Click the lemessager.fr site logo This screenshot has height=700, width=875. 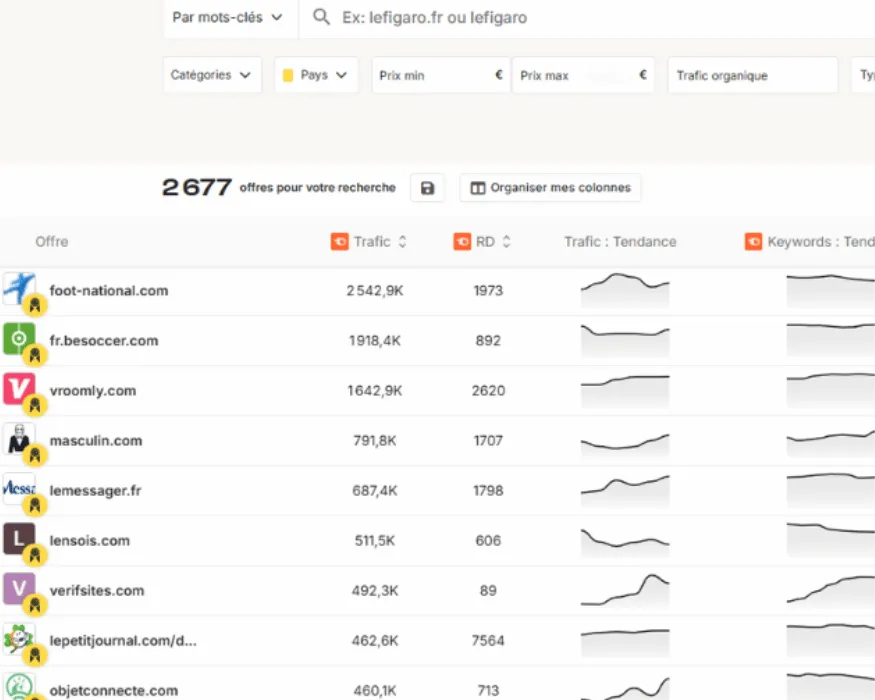click(19, 488)
